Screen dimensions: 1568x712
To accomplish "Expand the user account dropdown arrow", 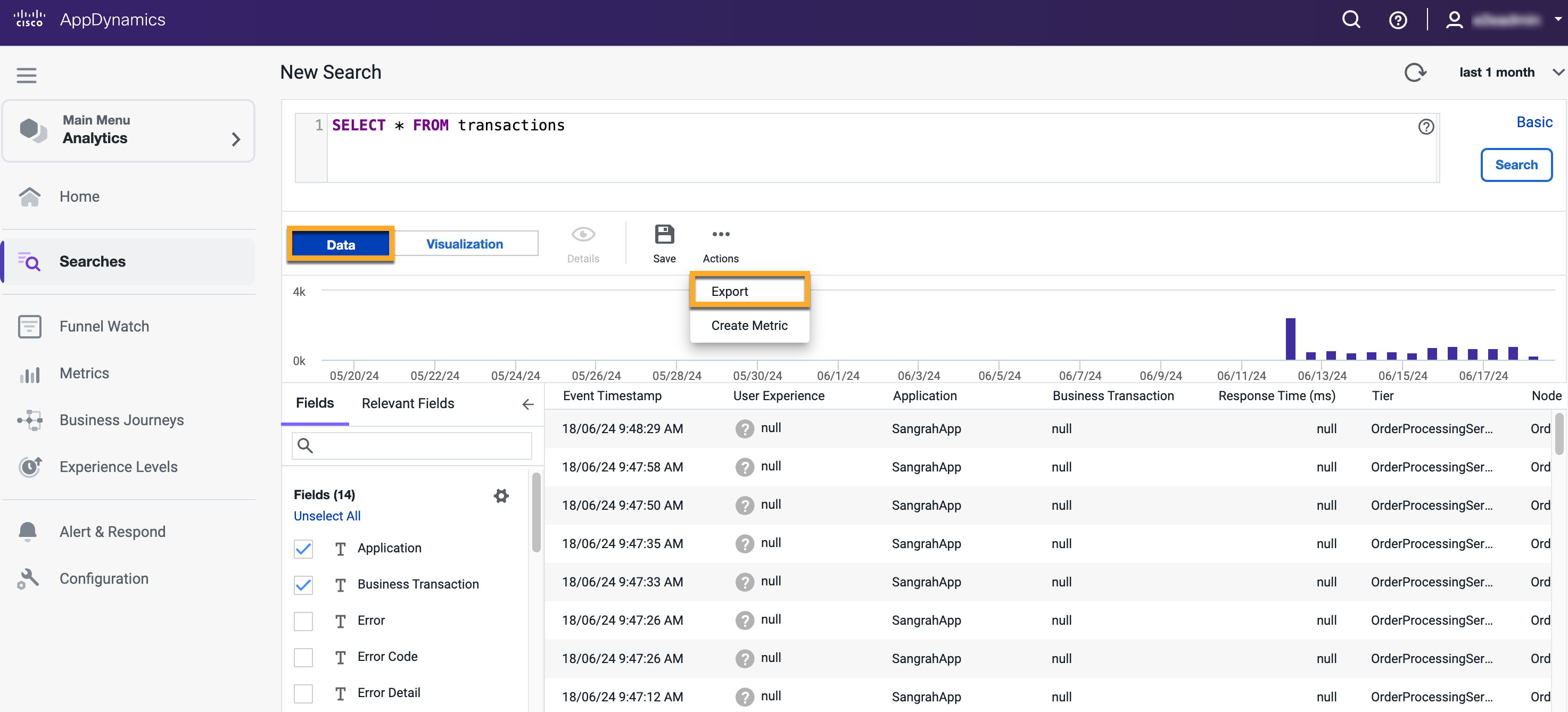I will click(x=1558, y=20).
